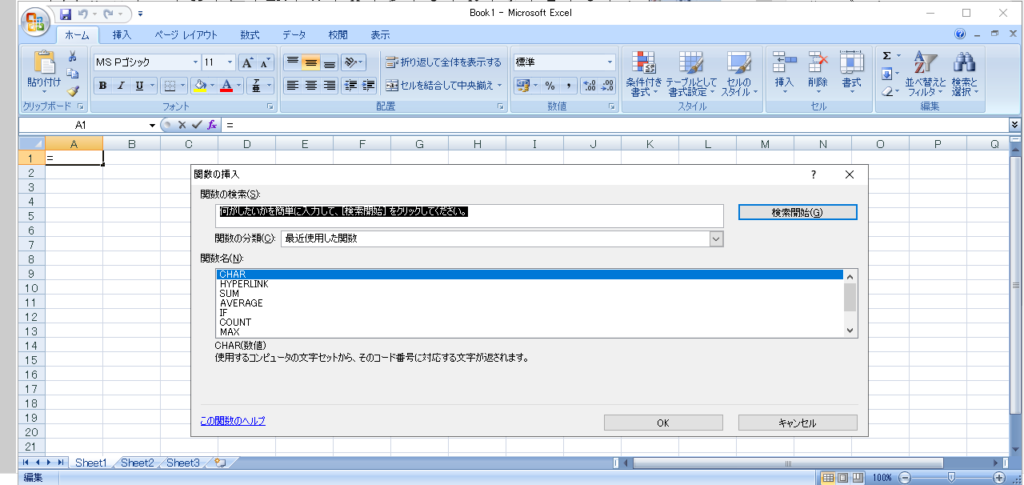Screen dimensions: 1024x485
Task: Toggle the center text horizontally button
Action: 311,85
